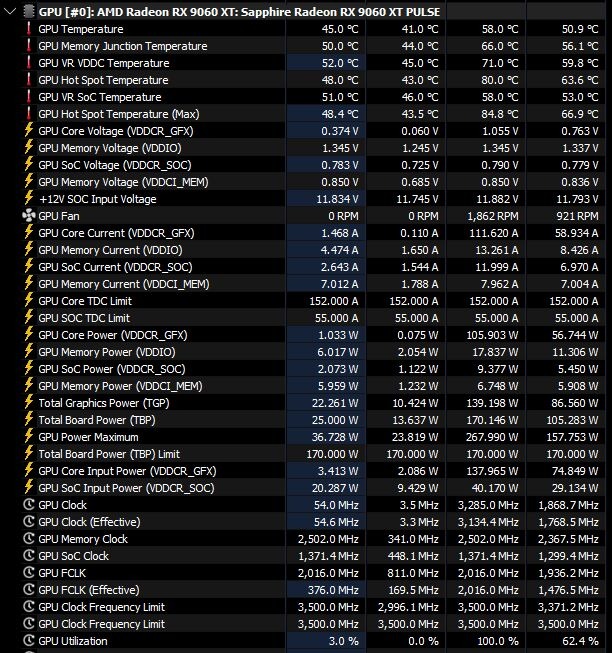Screen dimensions: 612x653
Task: Click lightning icon for Total Graphics Power (TGP)
Action: tap(28, 403)
